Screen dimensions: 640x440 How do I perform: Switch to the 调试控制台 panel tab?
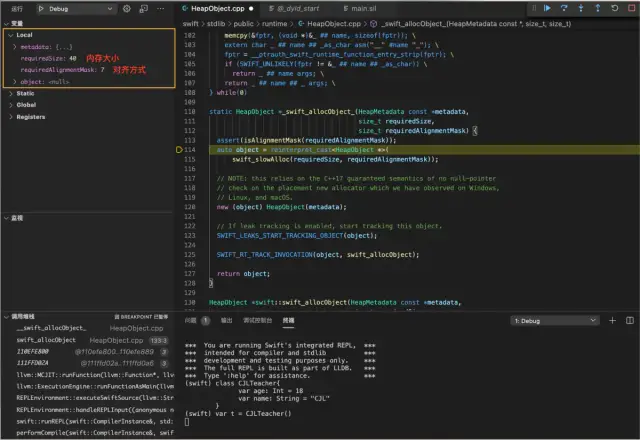[257, 320]
